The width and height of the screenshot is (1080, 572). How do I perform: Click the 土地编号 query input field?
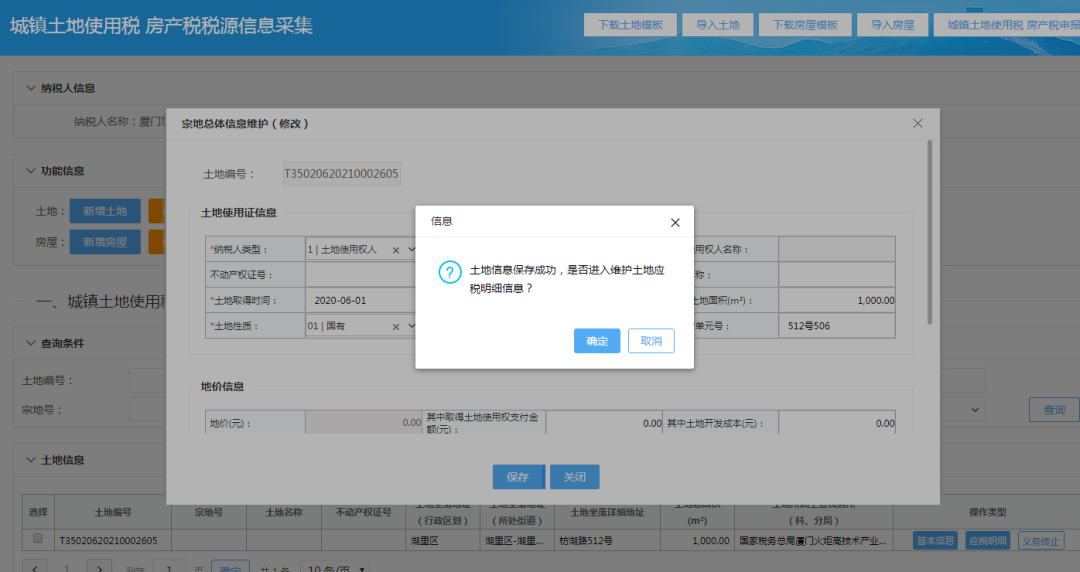point(147,380)
